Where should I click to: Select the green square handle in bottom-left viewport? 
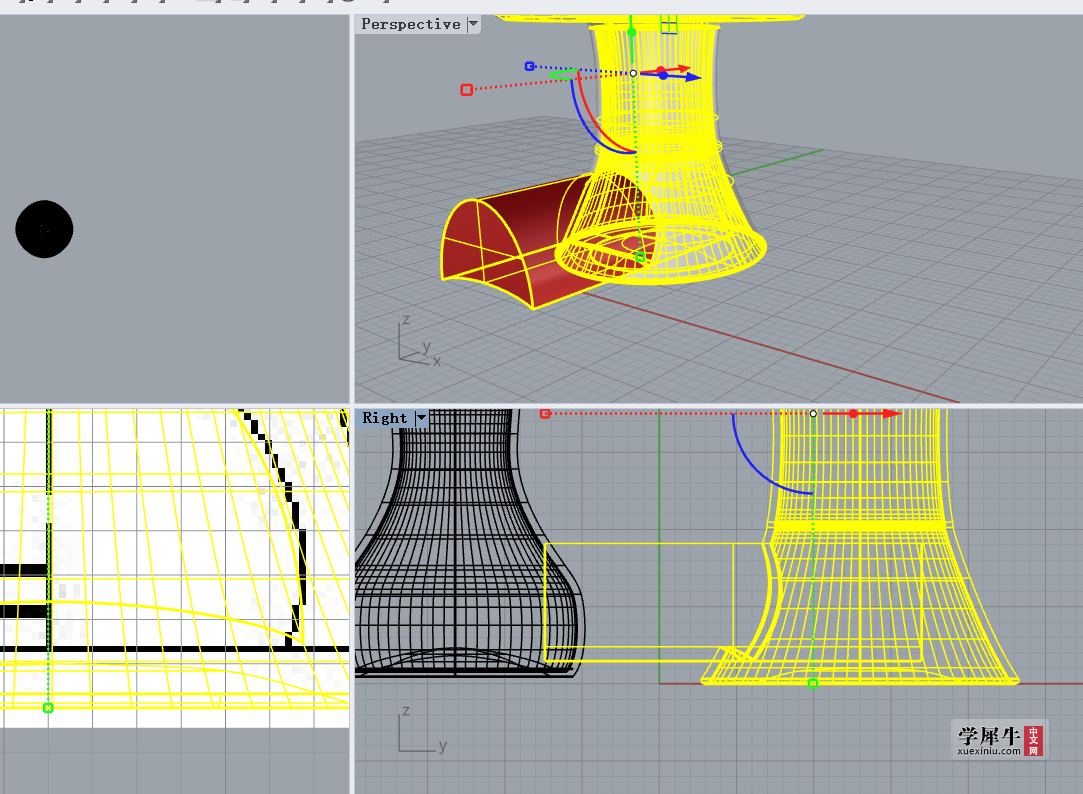(x=48, y=708)
